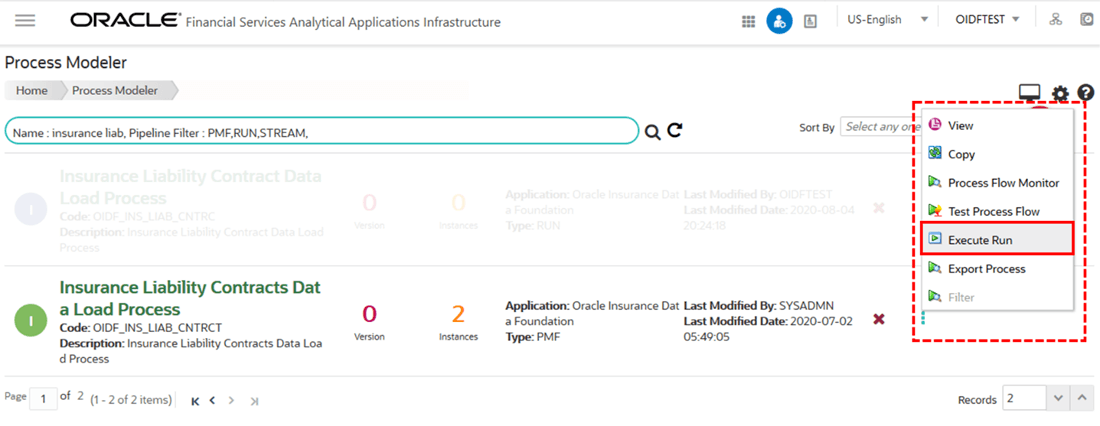Choose Export Process menu entry
Viewport: 1100px width, 426px height.
tap(996, 269)
